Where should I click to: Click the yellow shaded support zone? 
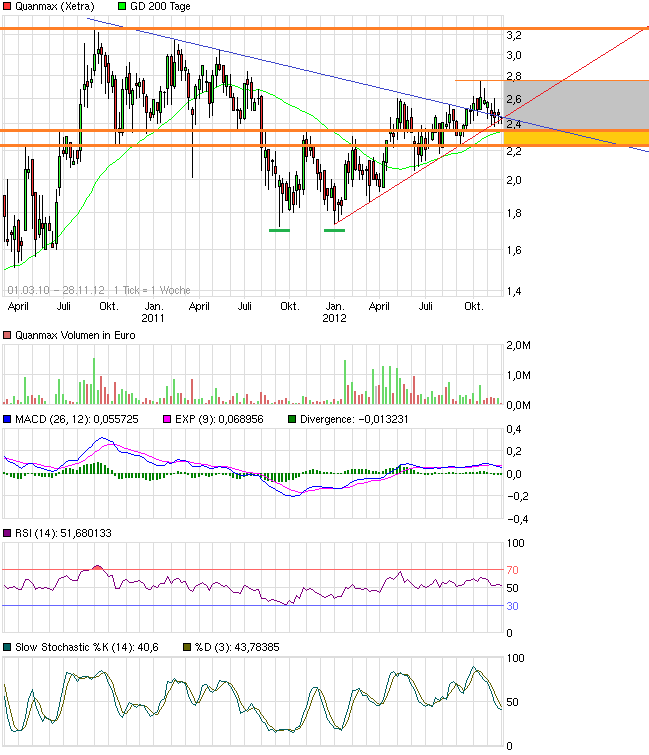[575, 137]
